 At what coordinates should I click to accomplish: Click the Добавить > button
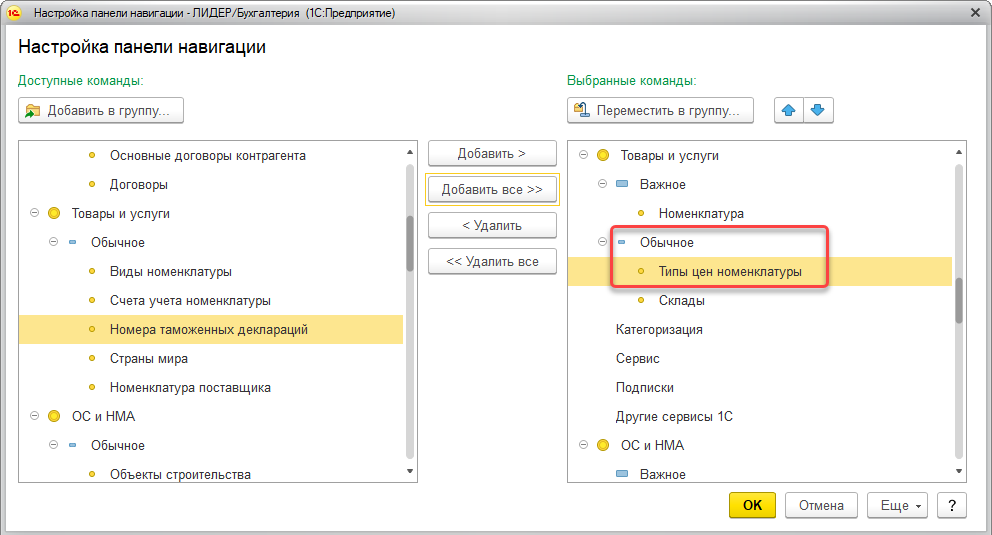[x=492, y=154]
